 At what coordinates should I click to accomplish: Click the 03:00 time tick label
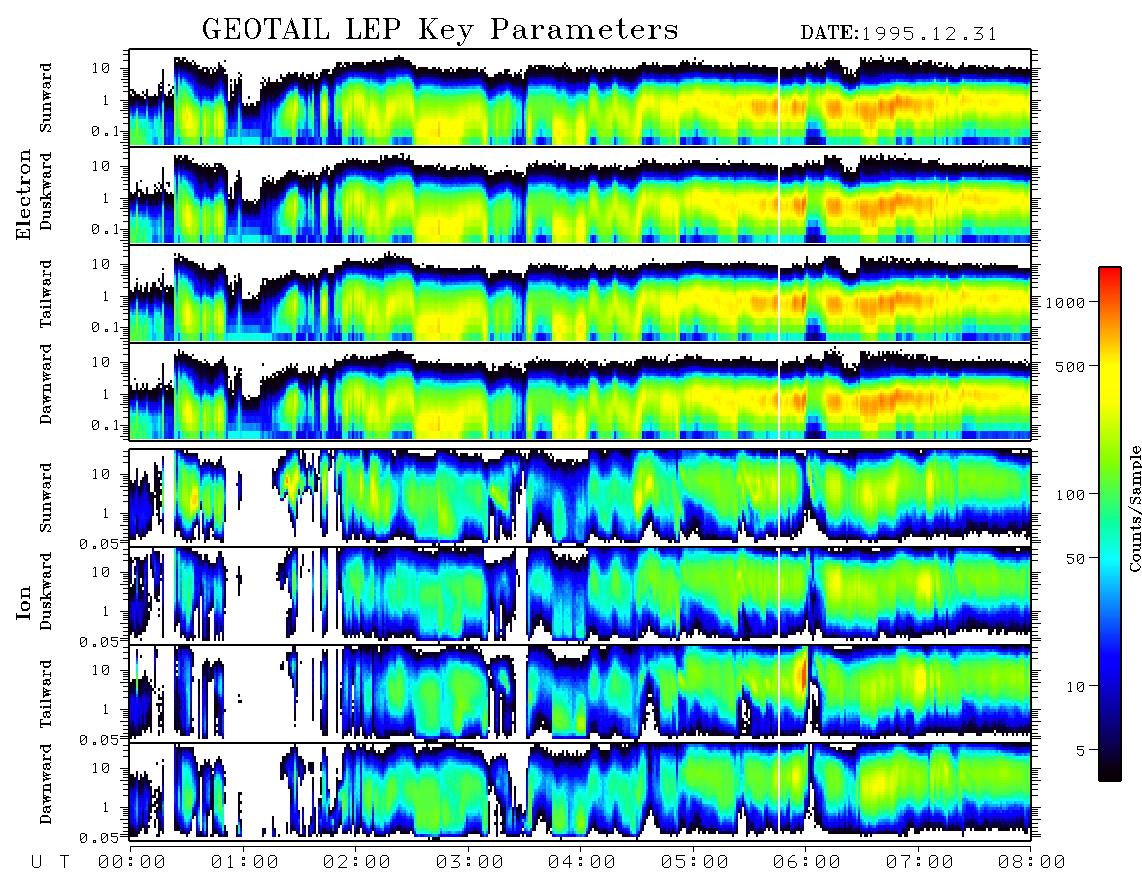click(470, 862)
